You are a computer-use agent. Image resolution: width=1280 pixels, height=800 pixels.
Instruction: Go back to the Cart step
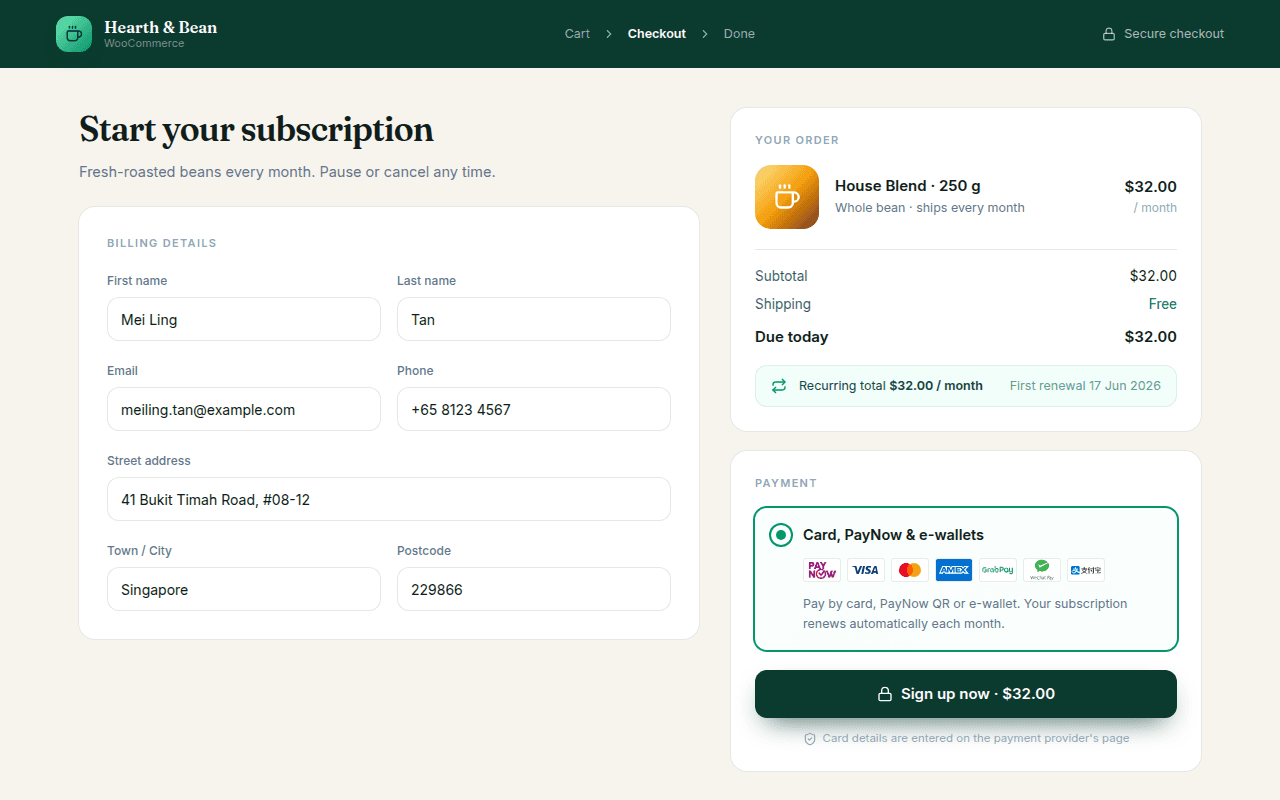click(x=577, y=34)
